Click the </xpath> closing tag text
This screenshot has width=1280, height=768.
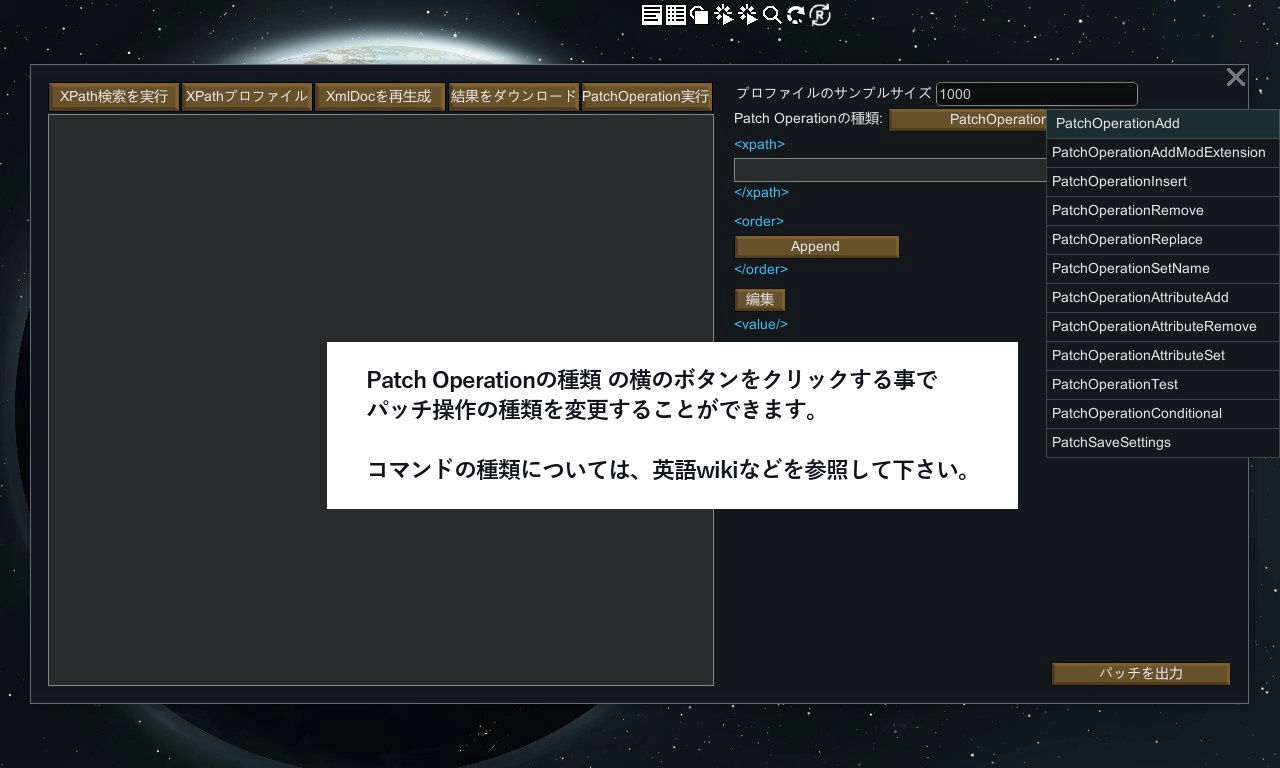coord(761,193)
